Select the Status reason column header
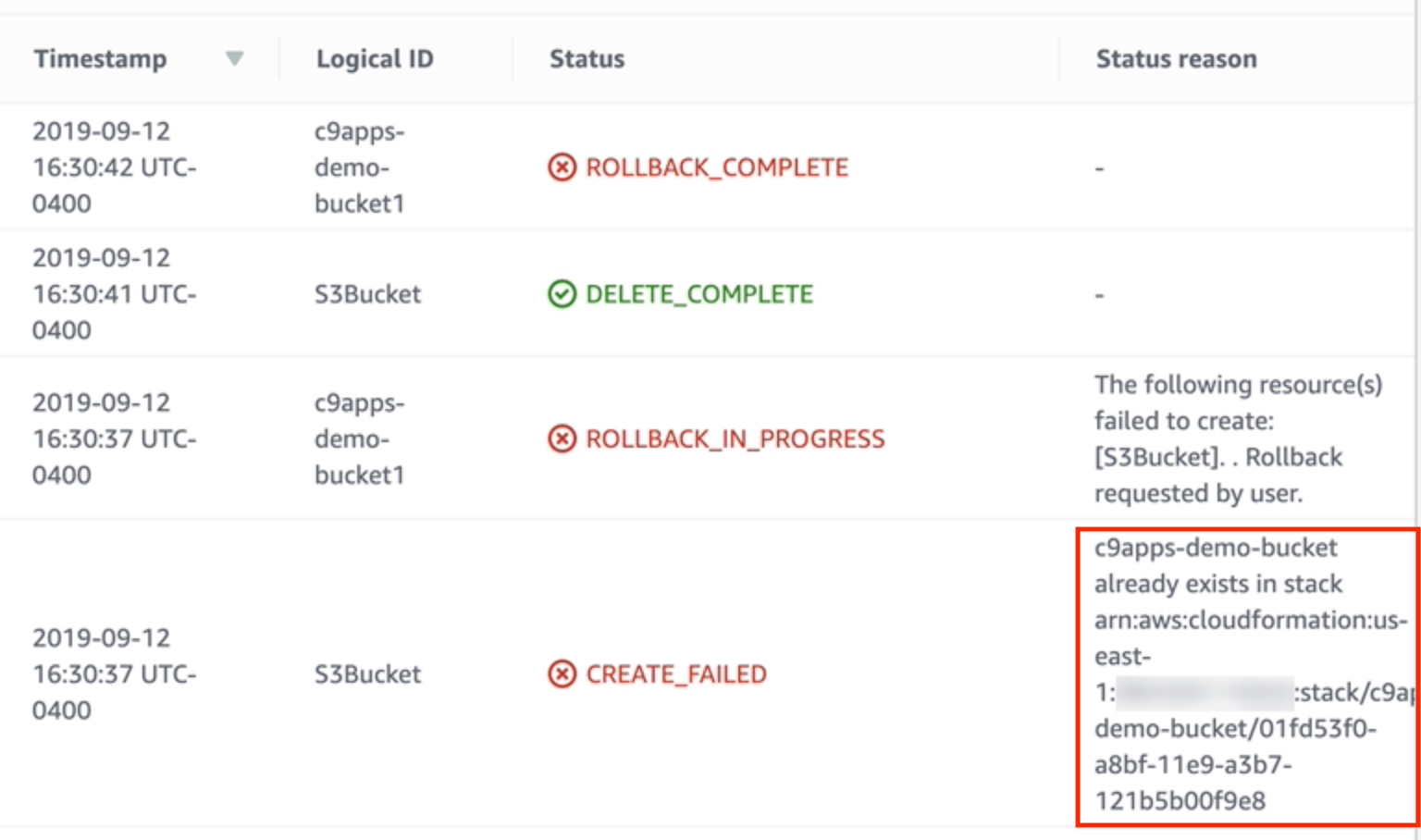The width and height of the screenshot is (1421, 840). [x=1176, y=57]
